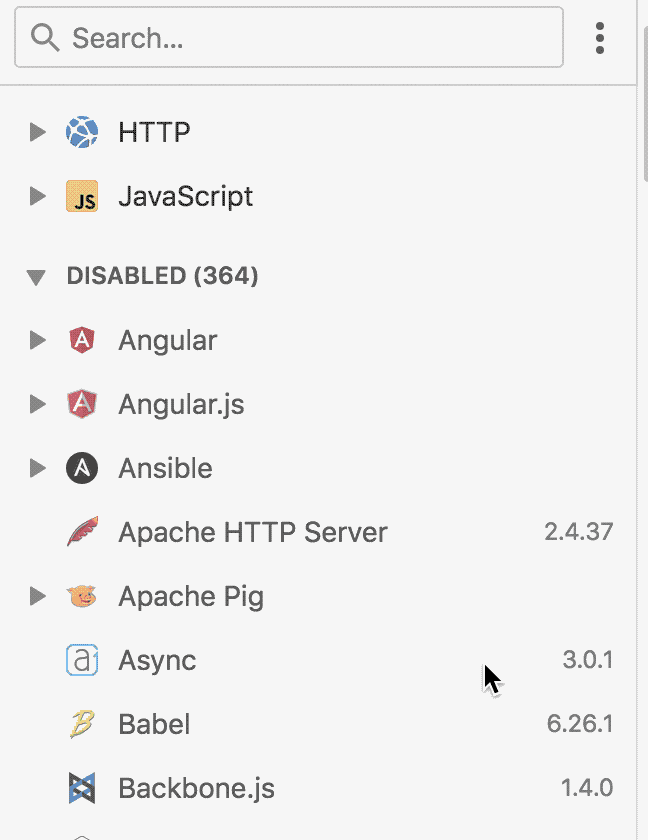
Task: Click the sidebar vertical scrollbar thumb
Action: (x=645, y=104)
